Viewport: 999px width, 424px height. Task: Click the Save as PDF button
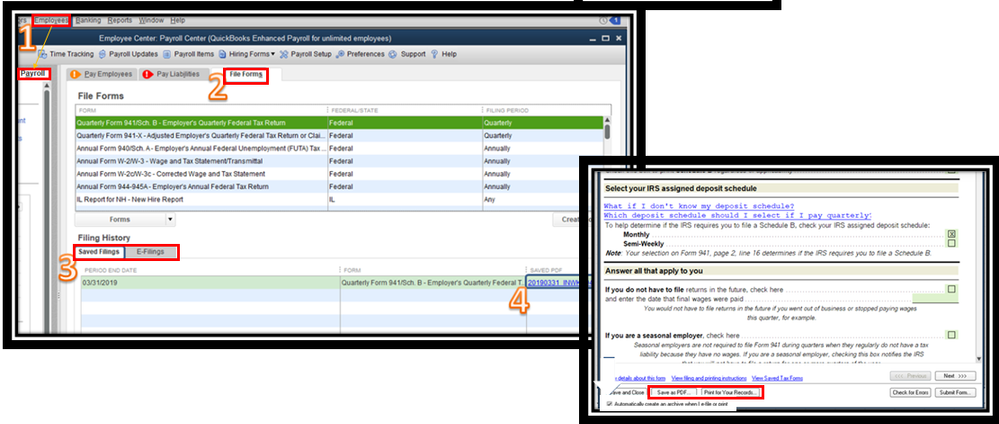tap(673, 393)
